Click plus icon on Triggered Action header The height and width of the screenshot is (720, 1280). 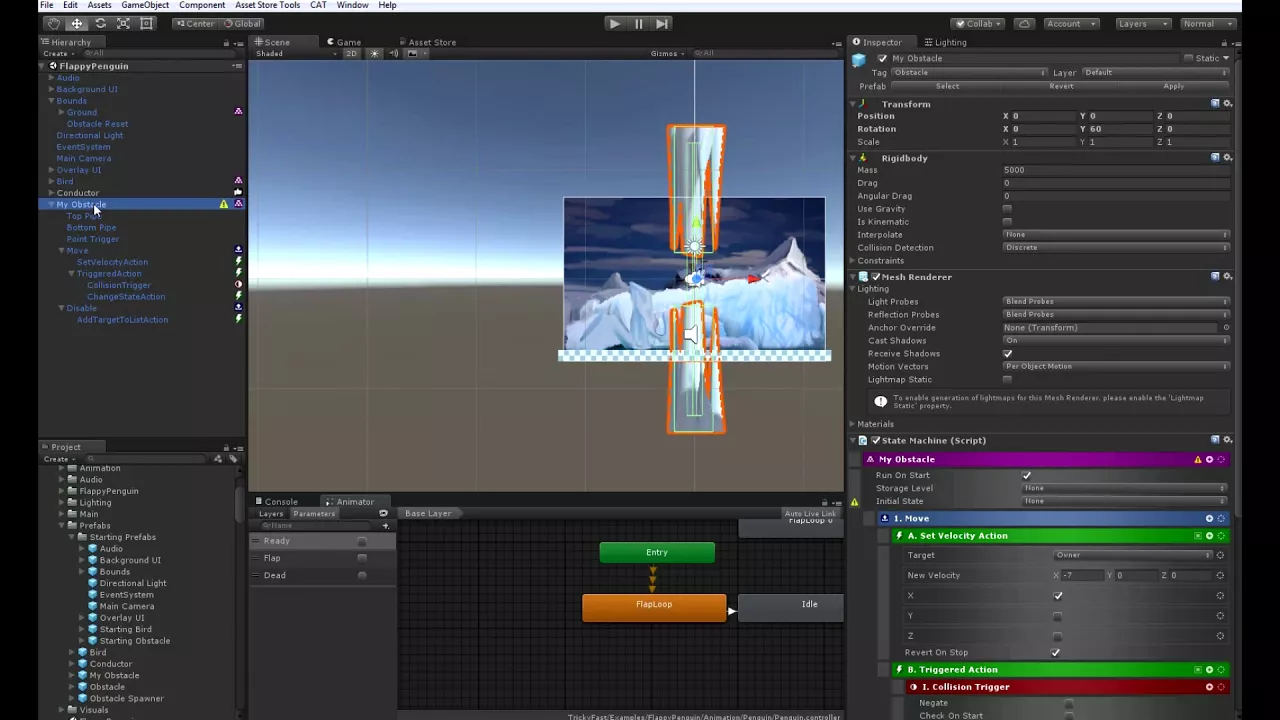(1209, 670)
